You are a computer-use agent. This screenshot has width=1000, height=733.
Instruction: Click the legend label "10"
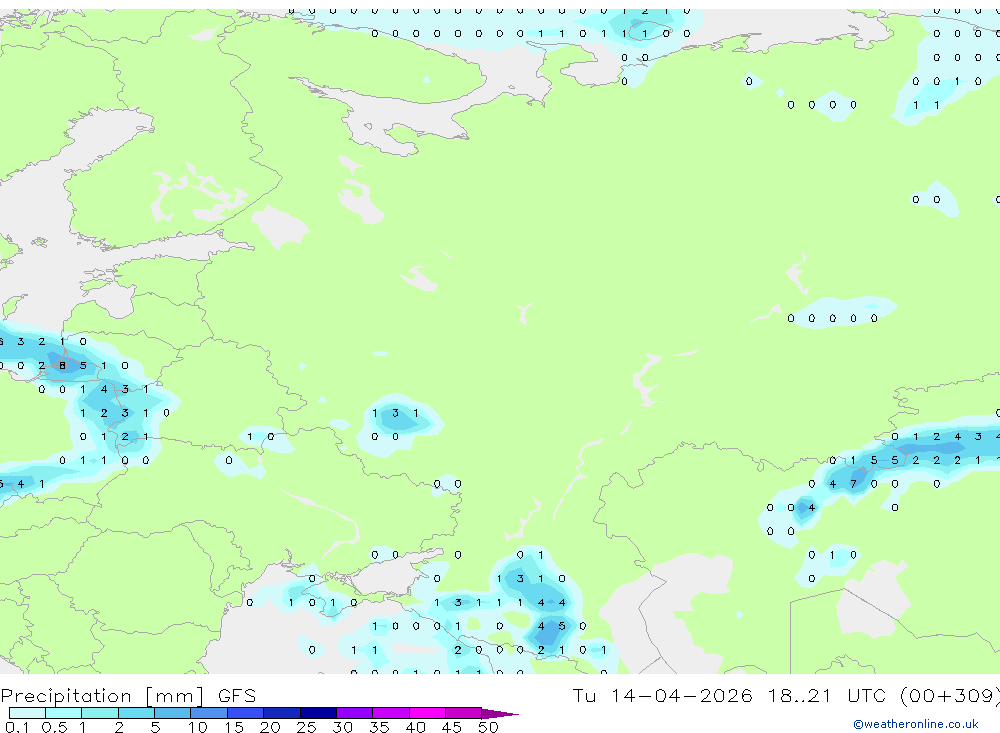pyautogui.click(x=198, y=727)
